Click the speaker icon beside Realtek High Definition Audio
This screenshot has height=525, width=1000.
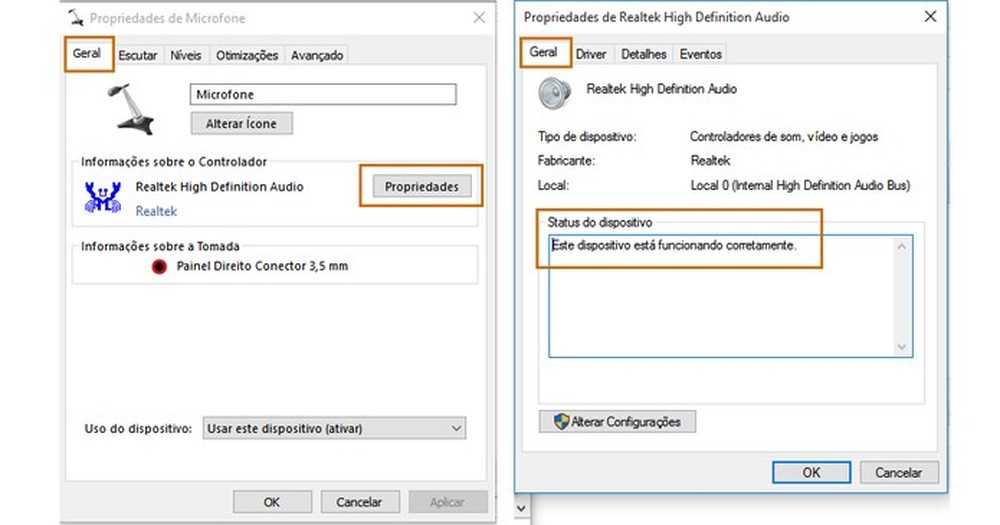(554, 93)
